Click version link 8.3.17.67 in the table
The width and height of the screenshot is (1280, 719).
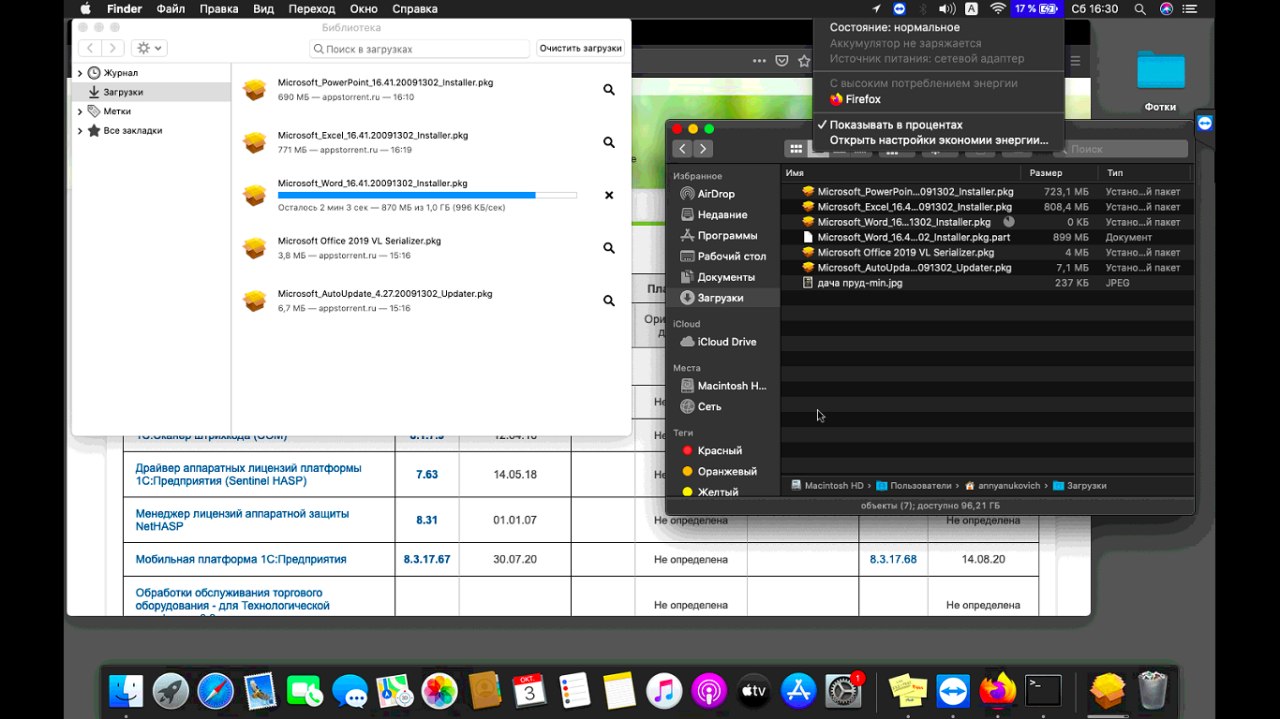tap(427, 559)
